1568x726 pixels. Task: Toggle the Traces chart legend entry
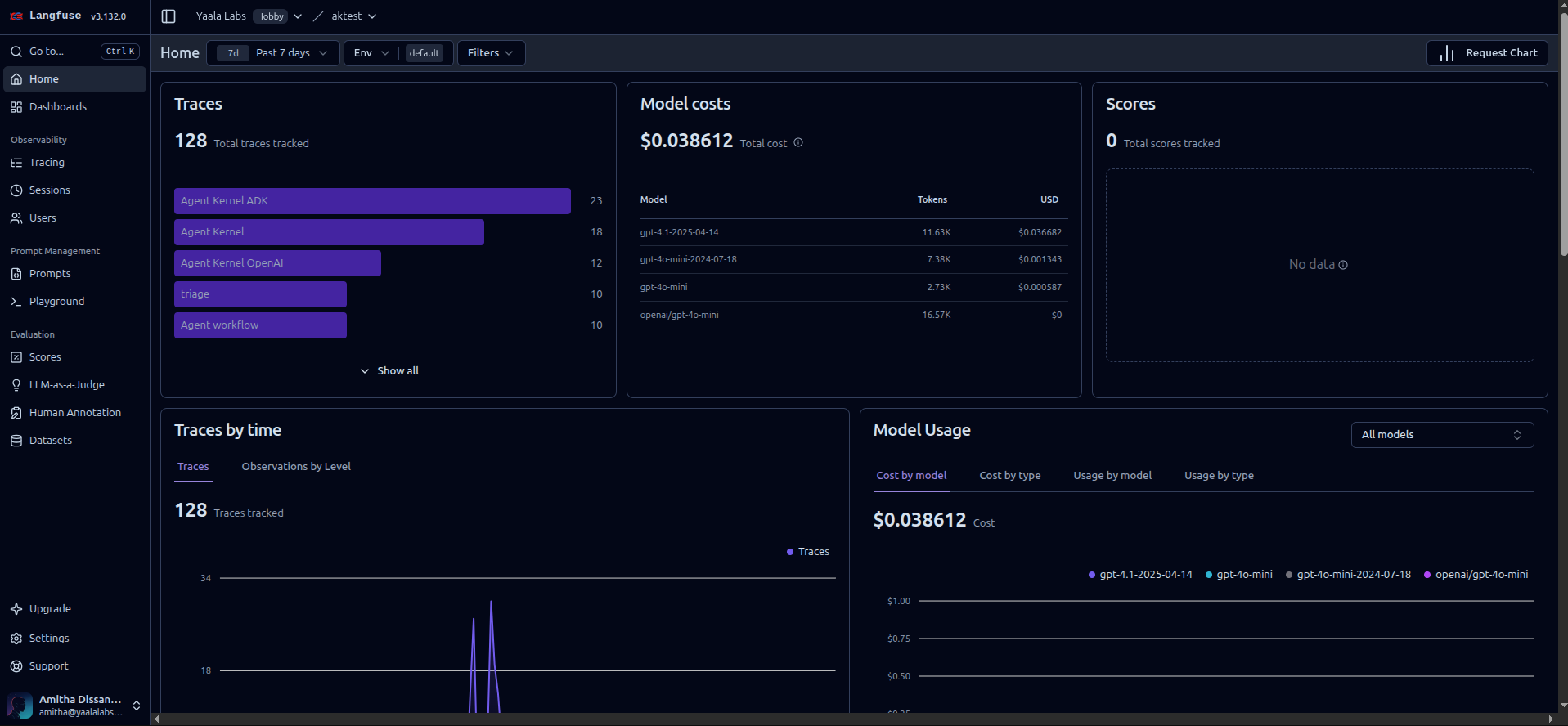[x=808, y=552]
